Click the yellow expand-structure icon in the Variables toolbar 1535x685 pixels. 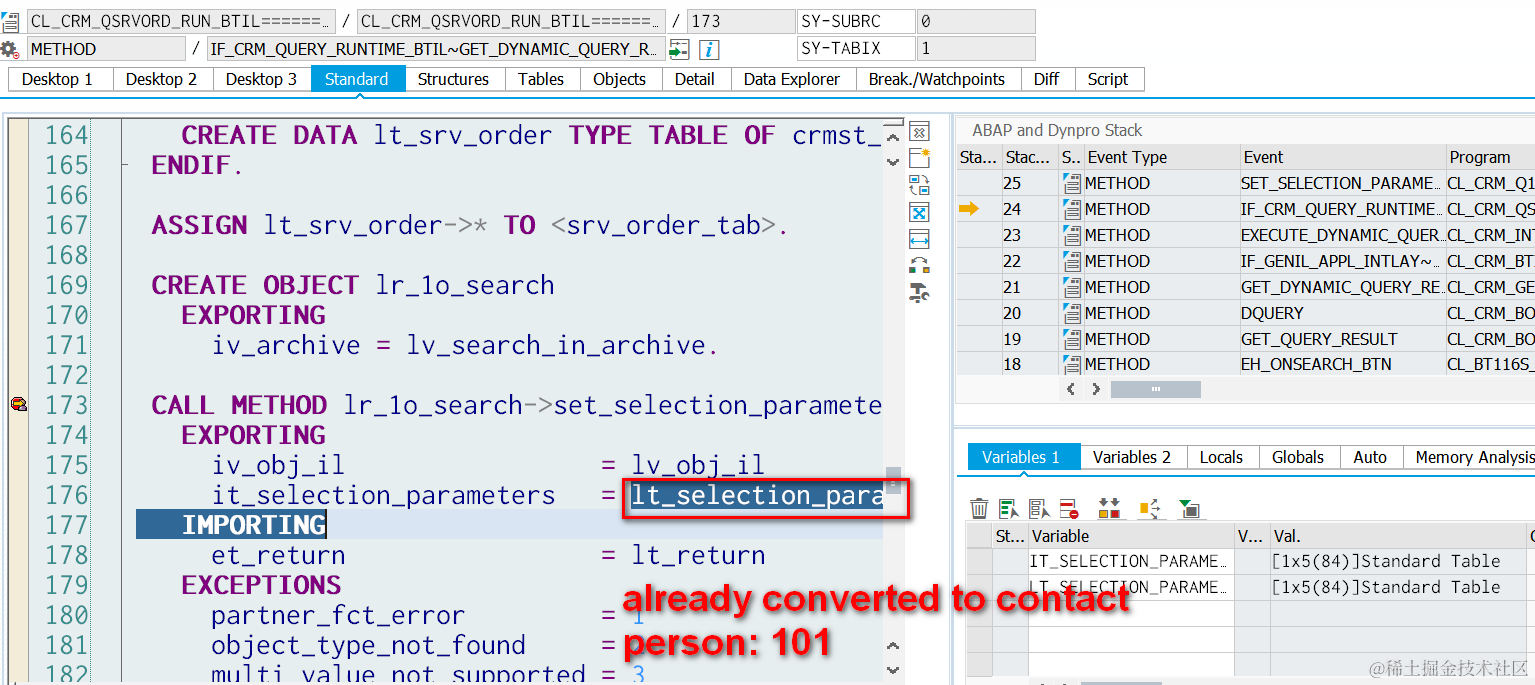click(1150, 509)
